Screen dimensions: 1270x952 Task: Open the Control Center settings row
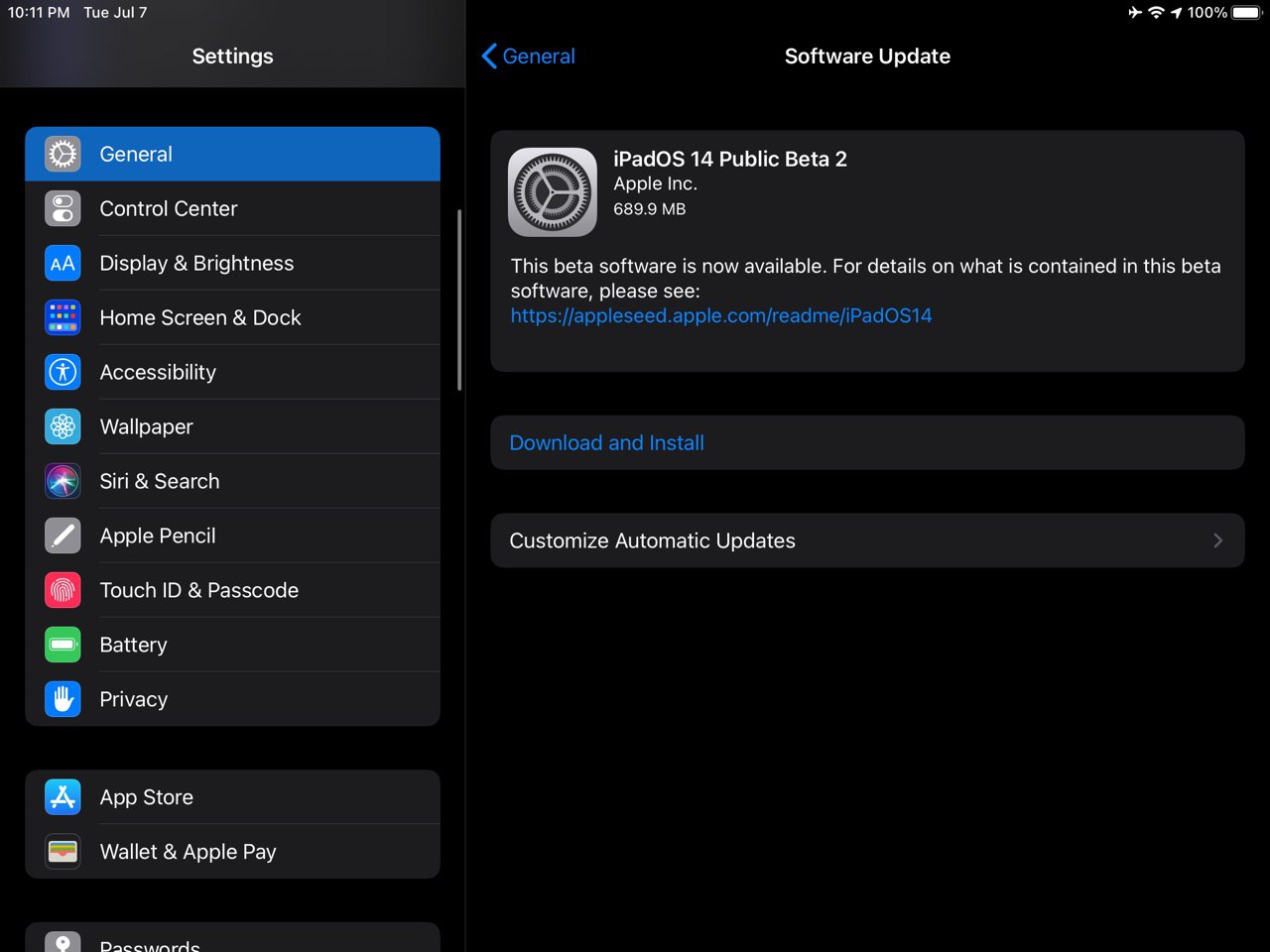click(232, 208)
